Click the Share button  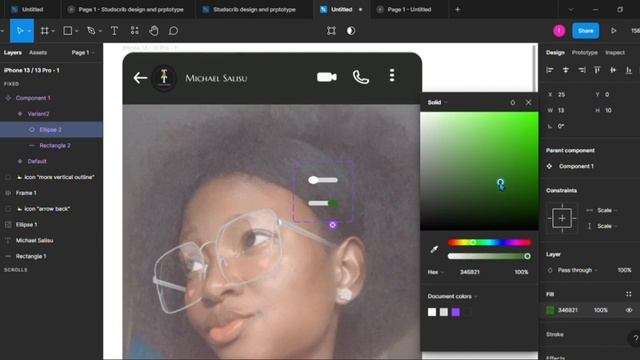[585, 31]
